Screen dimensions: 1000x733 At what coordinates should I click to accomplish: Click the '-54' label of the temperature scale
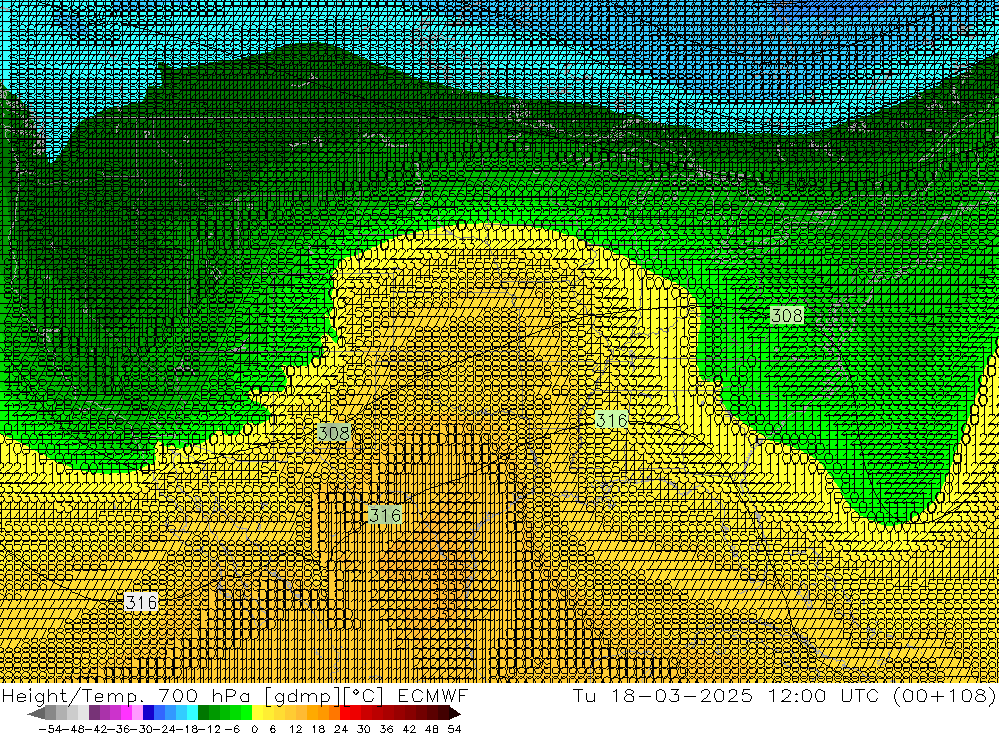[x=50, y=729]
